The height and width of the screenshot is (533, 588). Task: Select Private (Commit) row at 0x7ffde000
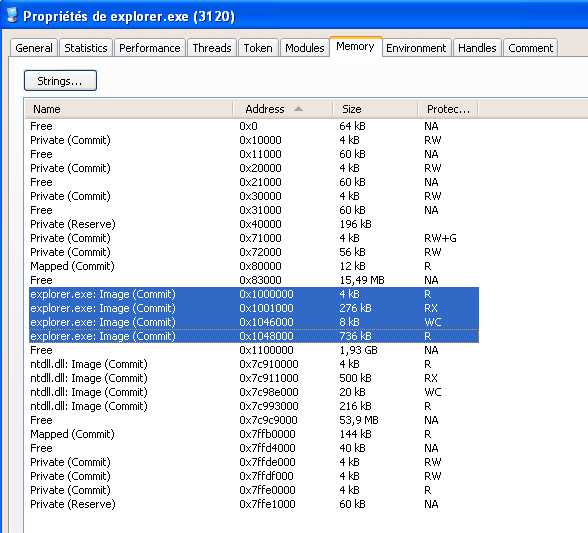click(x=254, y=462)
